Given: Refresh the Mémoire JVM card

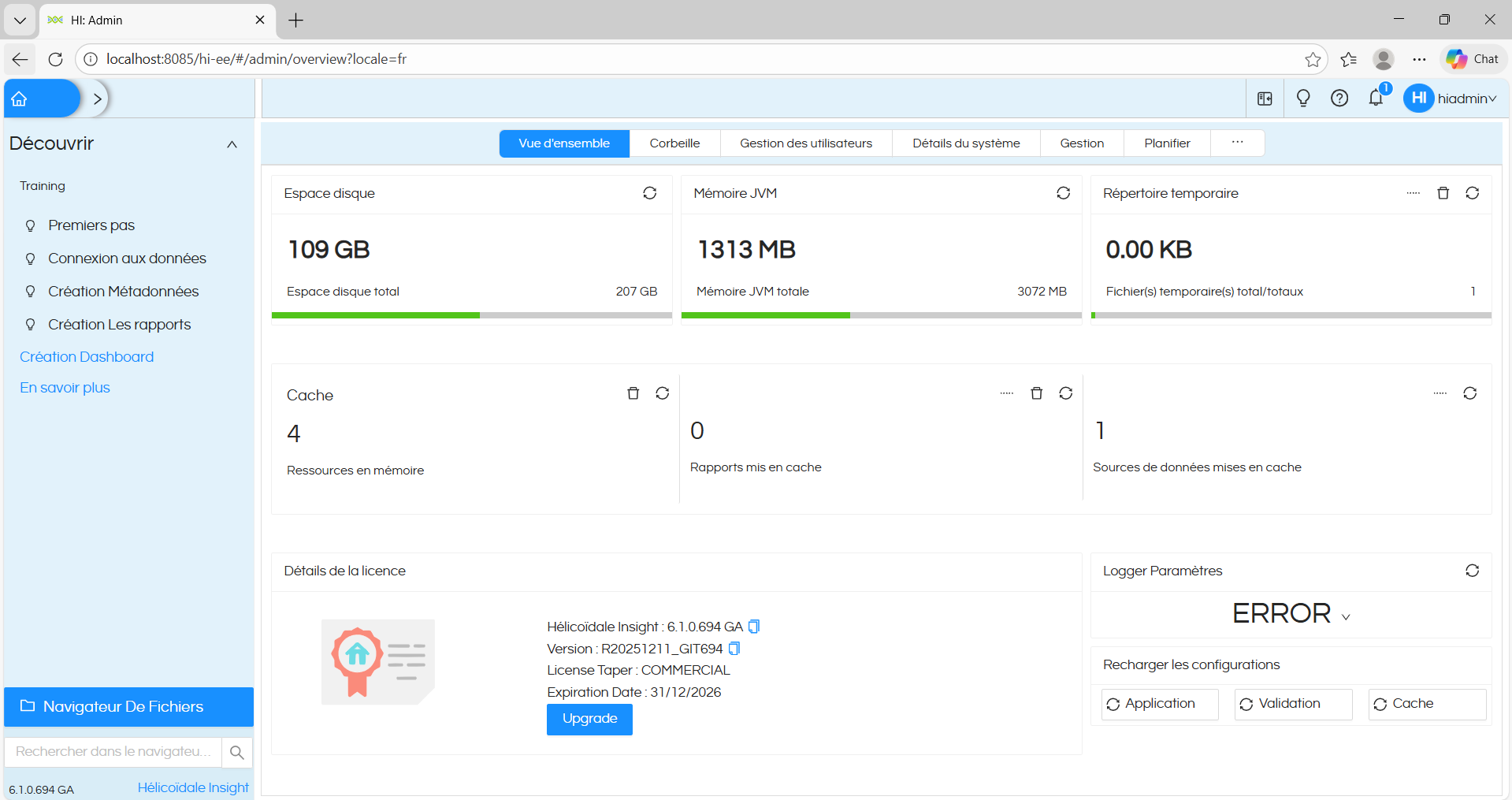Looking at the screenshot, I should click(x=1063, y=193).
